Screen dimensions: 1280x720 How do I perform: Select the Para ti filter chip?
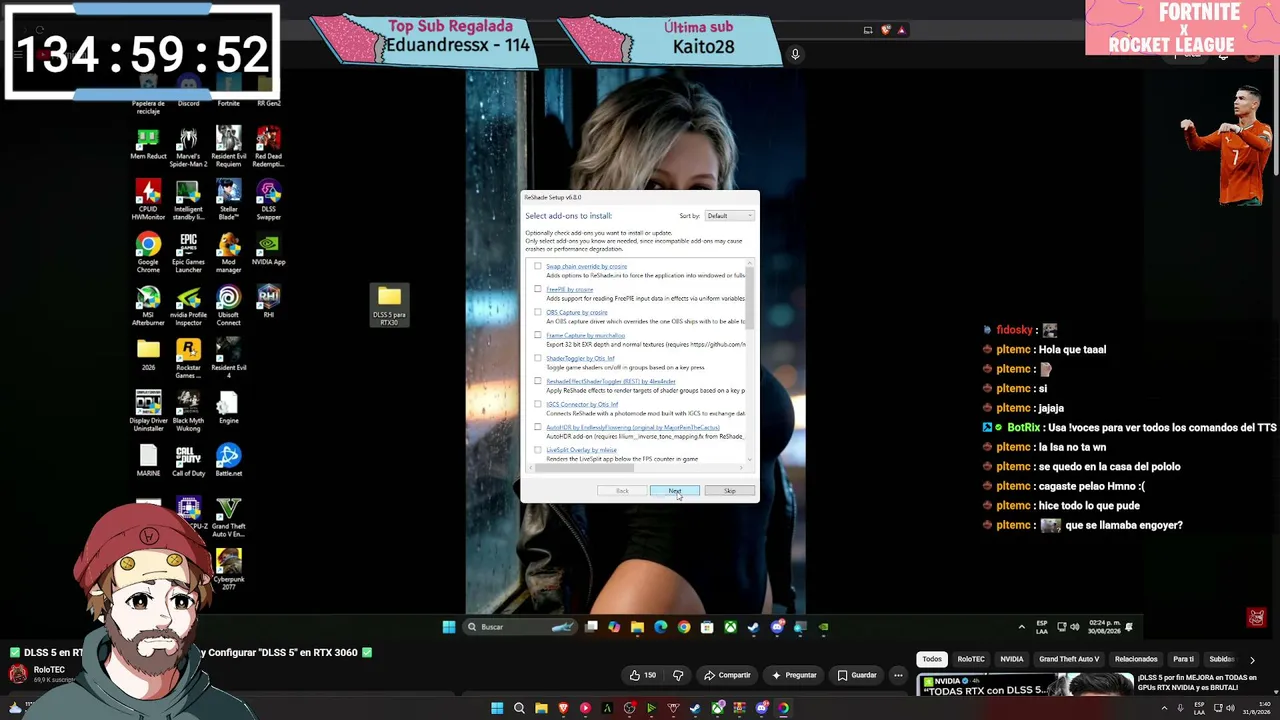click(x=1183, y=659)
